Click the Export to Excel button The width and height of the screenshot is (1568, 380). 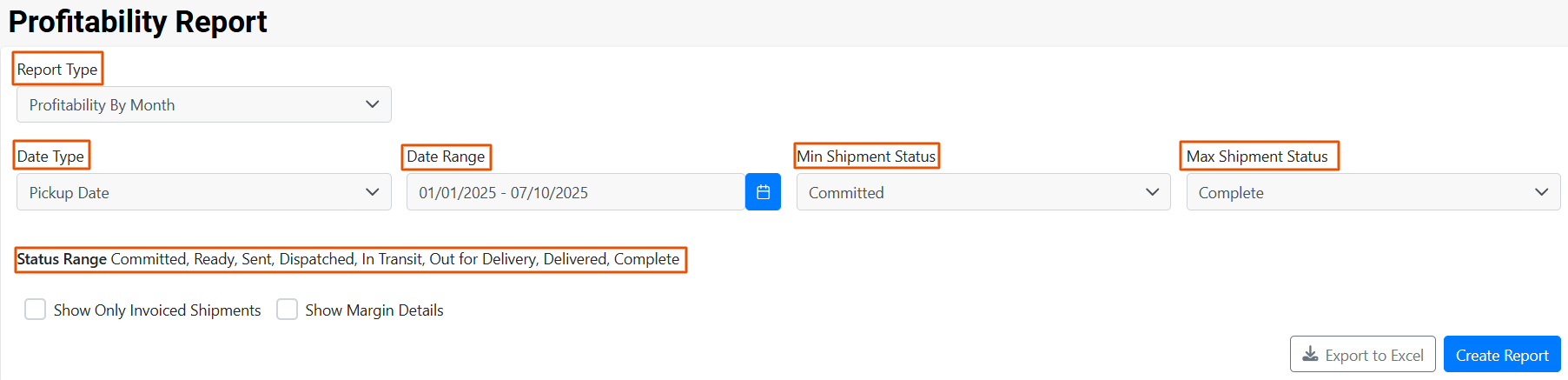point(1363,355)
